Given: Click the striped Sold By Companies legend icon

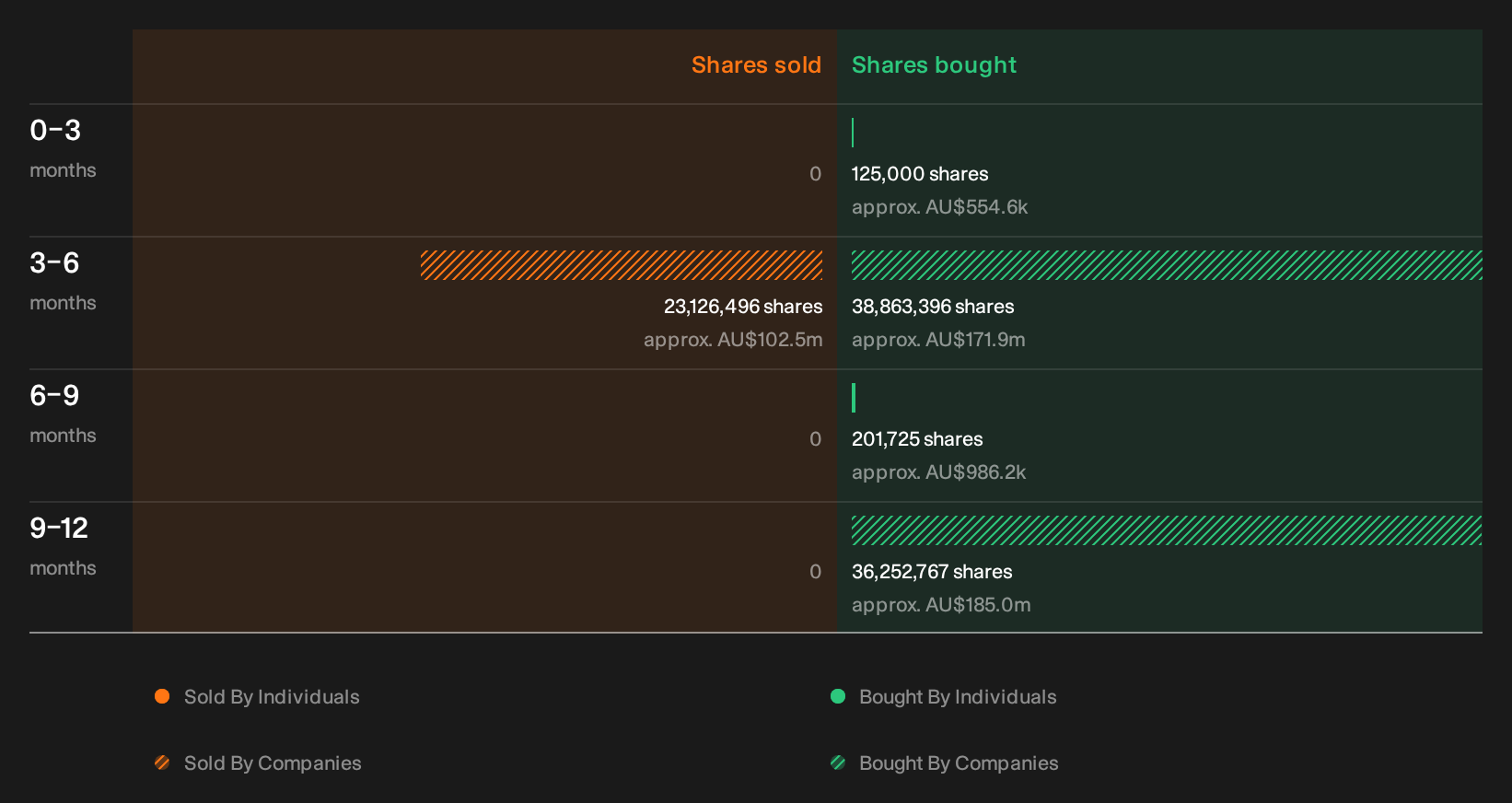Looking at the screenshot, I should coord(162,762).
